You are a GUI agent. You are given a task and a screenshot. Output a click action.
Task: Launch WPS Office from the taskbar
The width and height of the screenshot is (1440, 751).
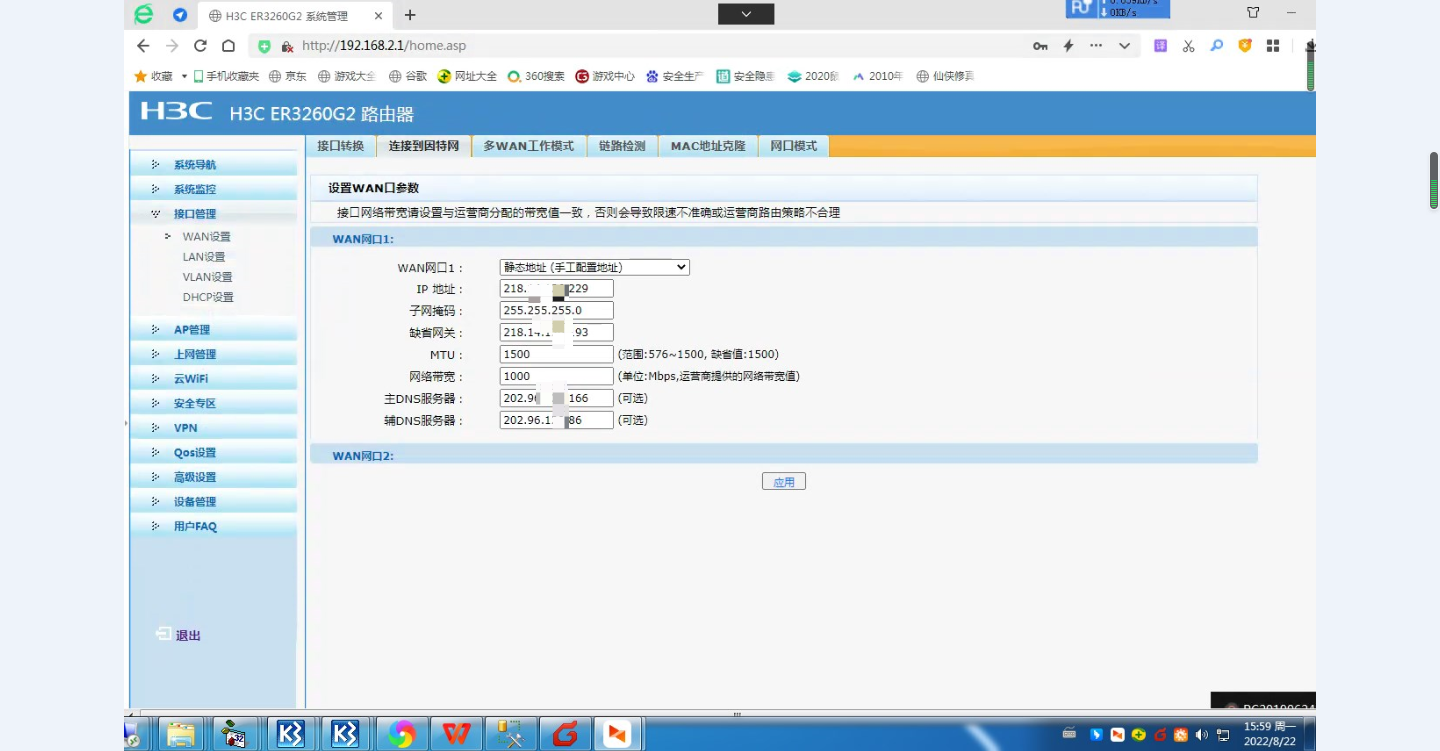click(457, 735)
